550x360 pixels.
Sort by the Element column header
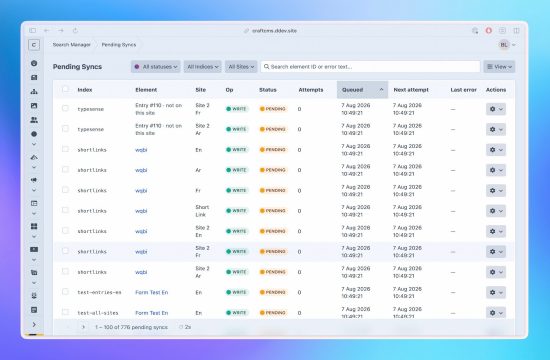[x=146, y=90]
